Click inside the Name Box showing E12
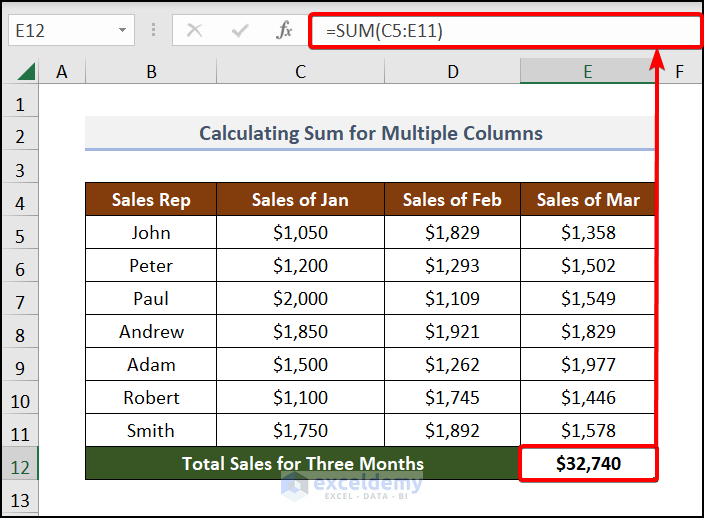The width and height of the screenshot is (704, 518). point(60,31)
